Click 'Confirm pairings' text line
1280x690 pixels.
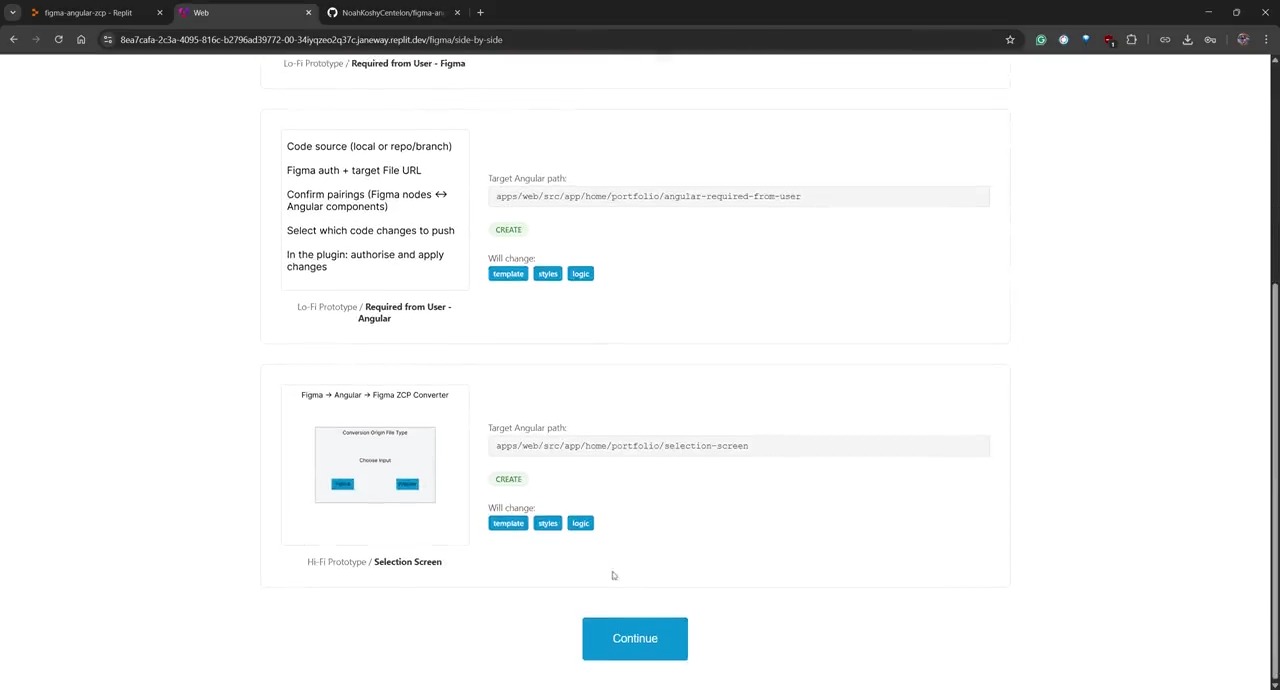click(x=367, y=200)
